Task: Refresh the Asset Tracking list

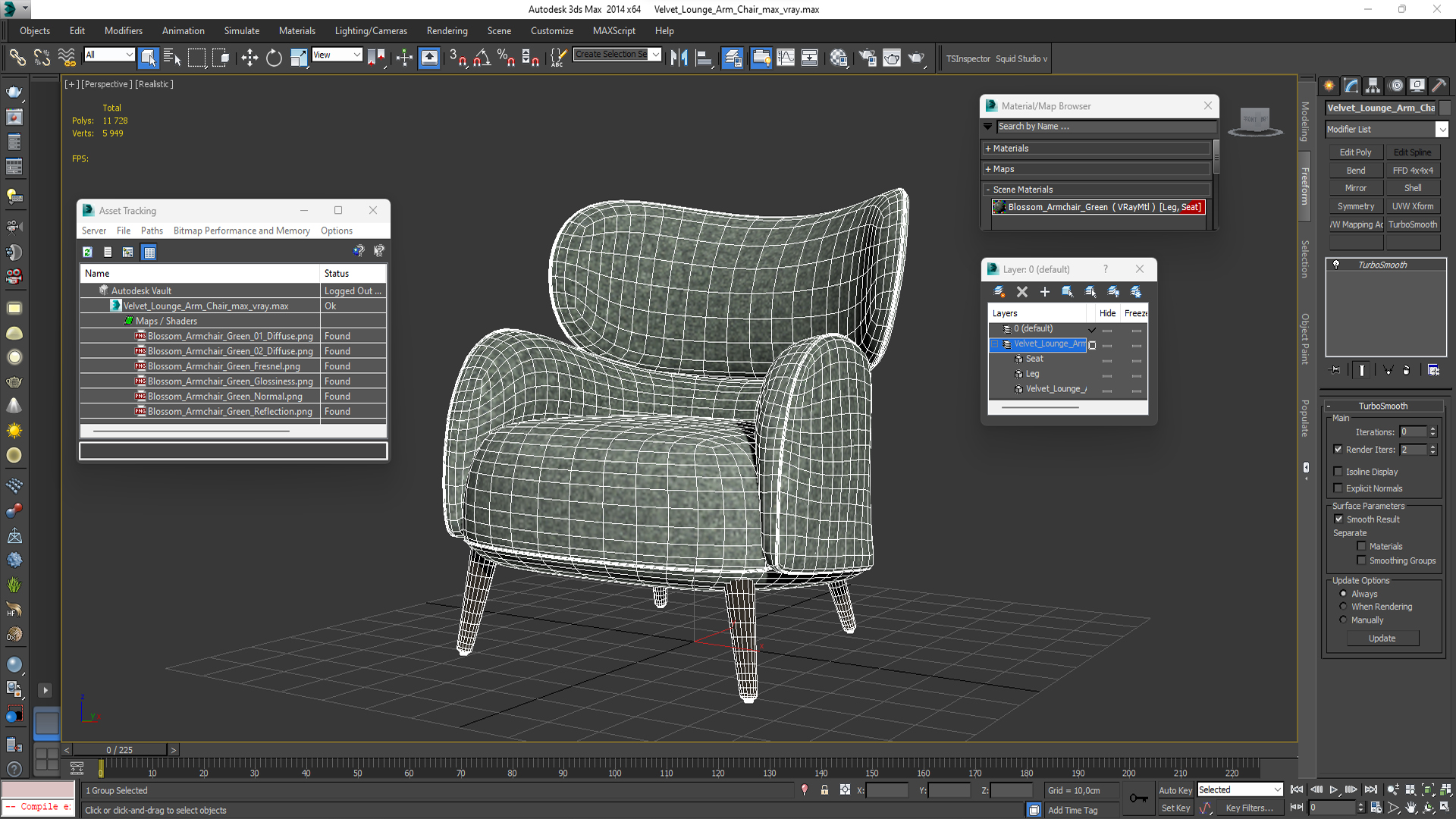Action: pos(87,252)
